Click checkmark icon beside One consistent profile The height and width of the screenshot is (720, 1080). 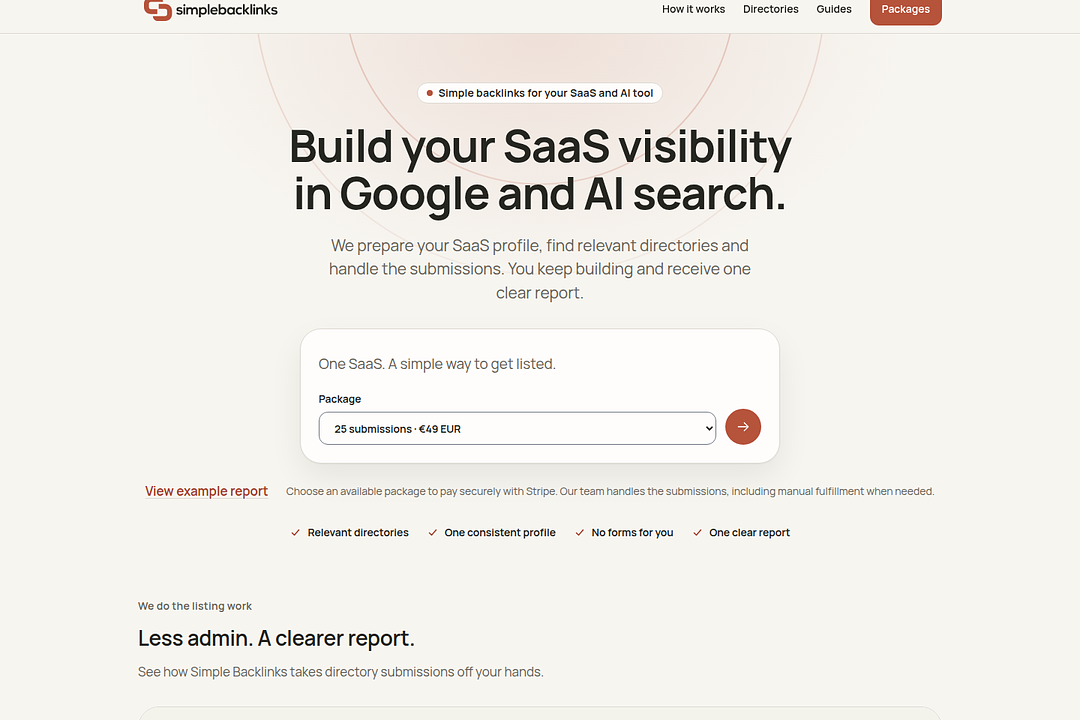pos(433,533)
